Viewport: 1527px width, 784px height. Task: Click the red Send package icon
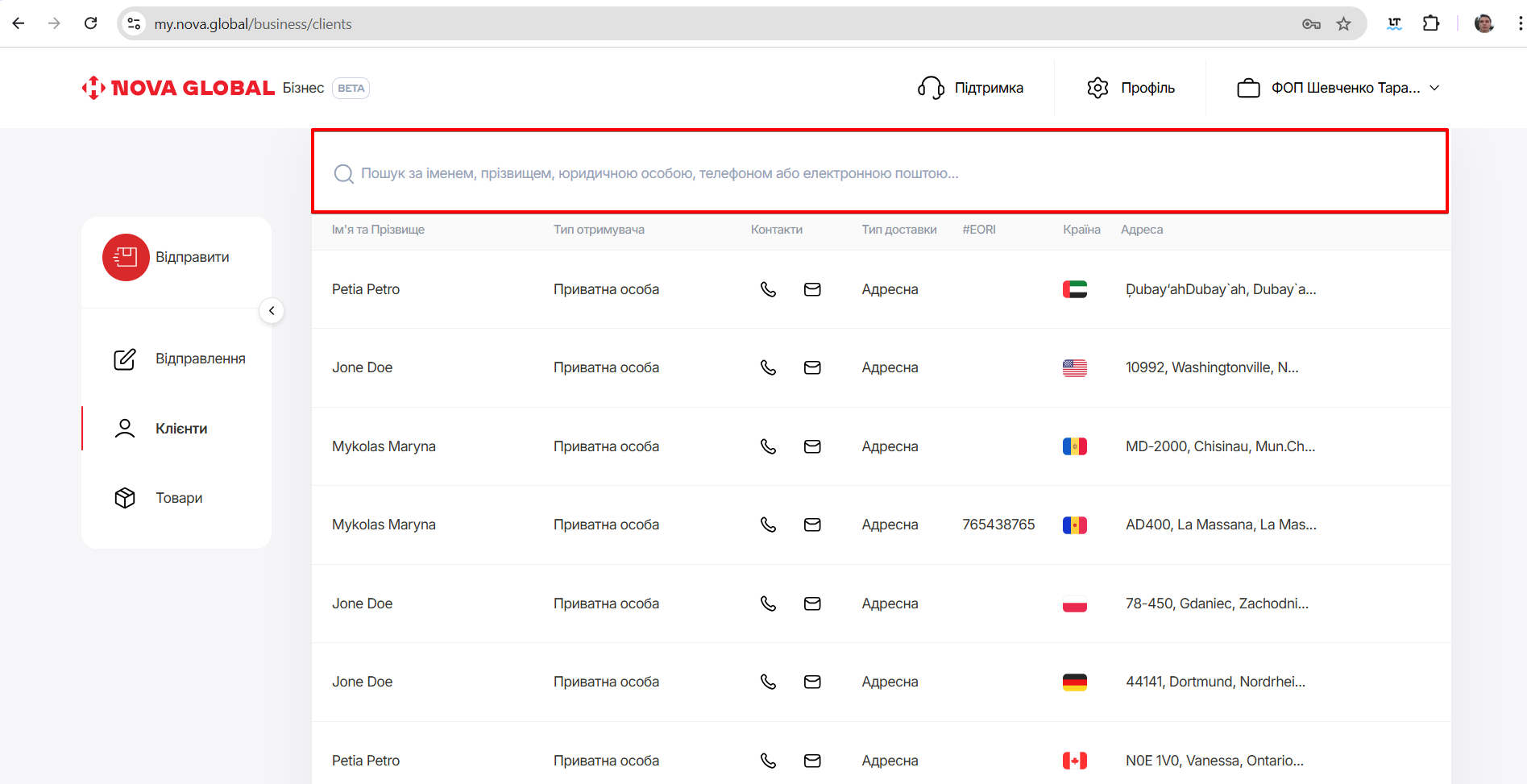126,257
